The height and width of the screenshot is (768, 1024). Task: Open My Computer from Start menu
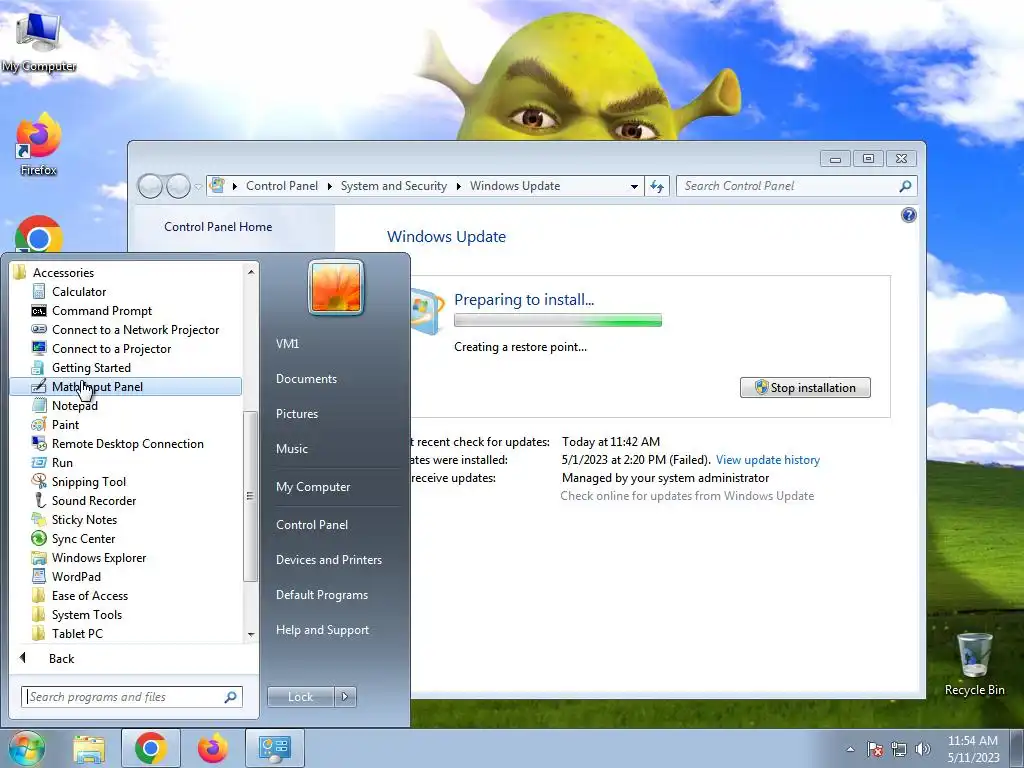click(313, 487)
